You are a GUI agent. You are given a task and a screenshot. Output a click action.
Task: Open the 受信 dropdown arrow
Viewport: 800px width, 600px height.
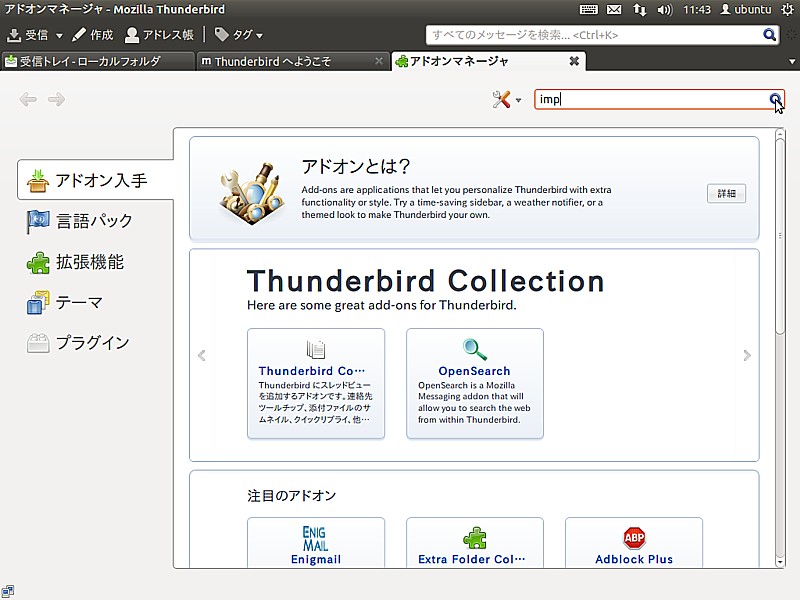point(59,36)
